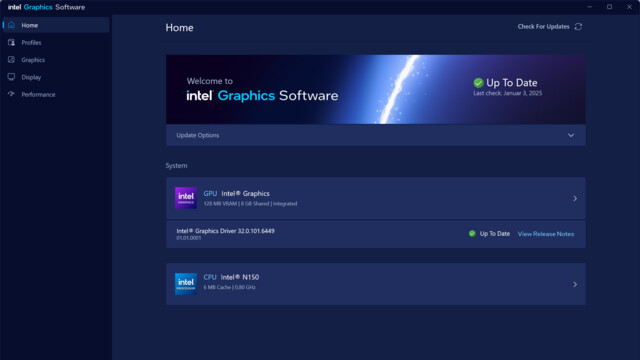
Task: Click the Check For Updates button text
Action: coord(543,27)
